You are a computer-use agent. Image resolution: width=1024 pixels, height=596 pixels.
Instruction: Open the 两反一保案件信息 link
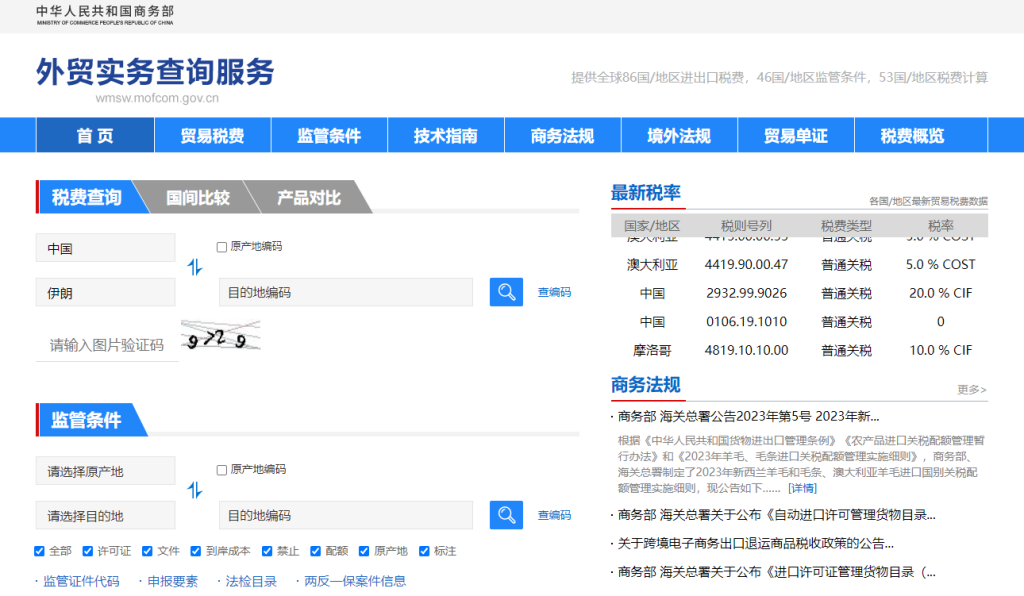click(x=355, y=581)
